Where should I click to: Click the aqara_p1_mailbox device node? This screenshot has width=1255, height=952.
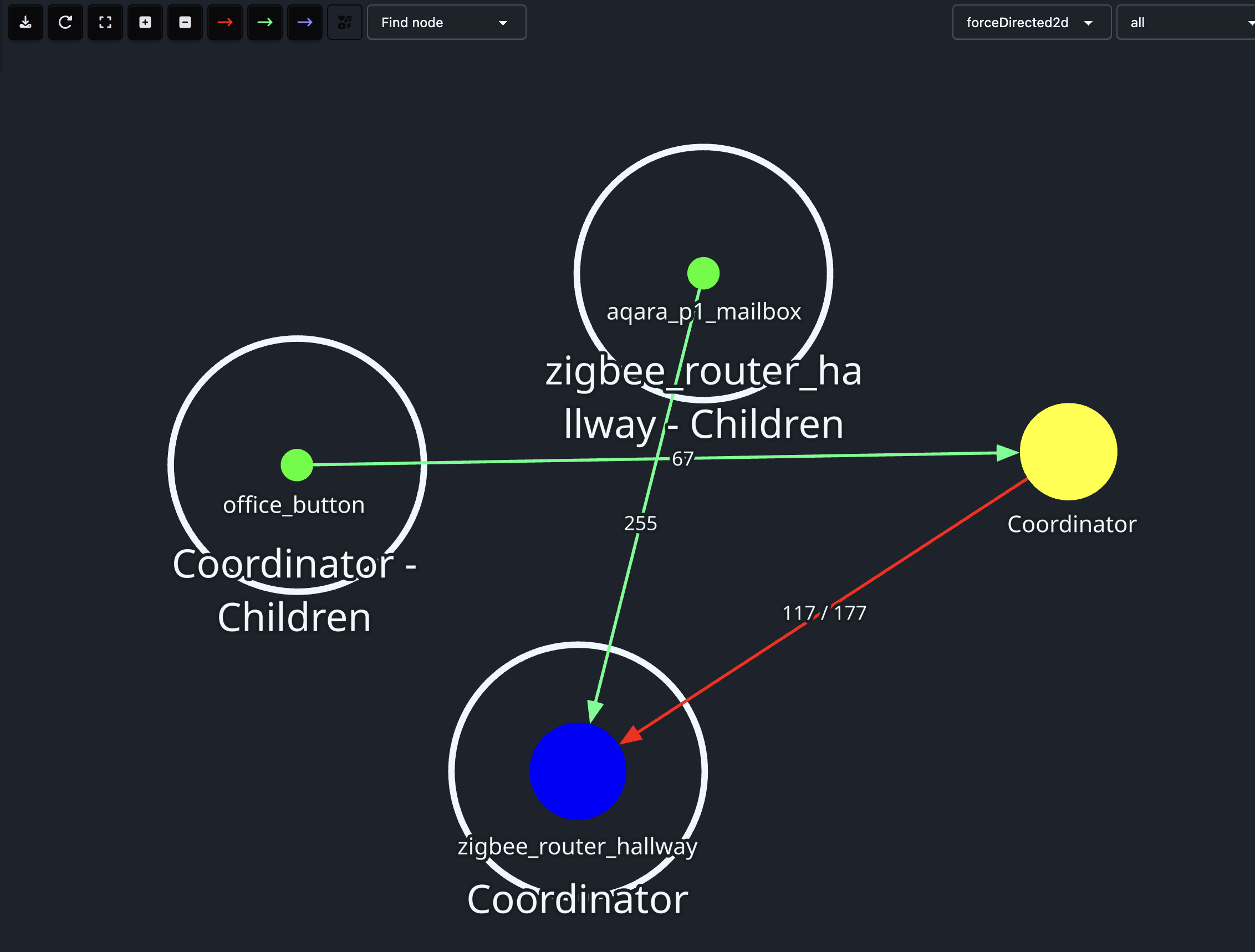click(x=703, y=273)
